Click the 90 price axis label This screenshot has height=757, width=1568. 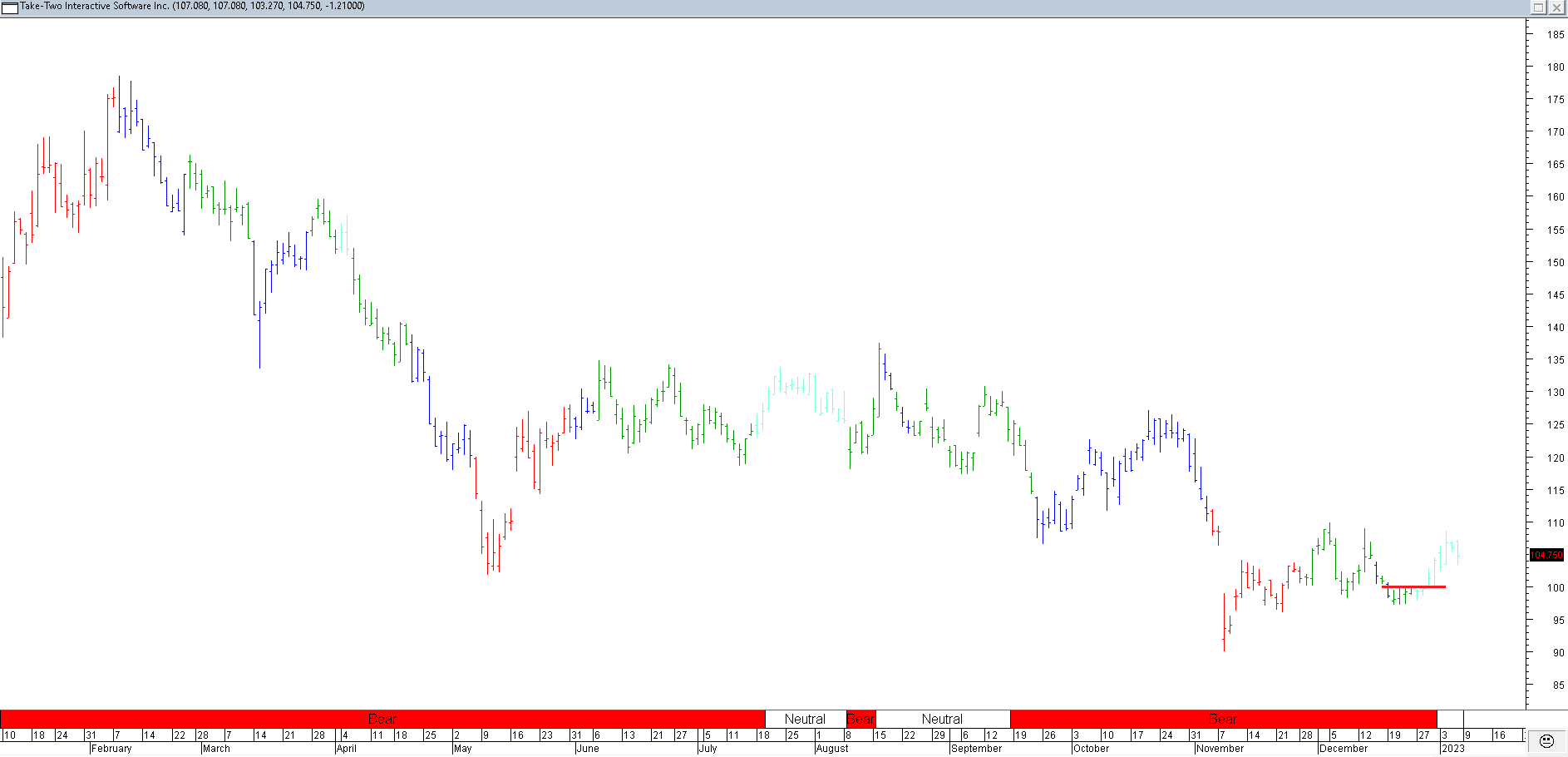pyautogui.click(x=1559, y=653)
